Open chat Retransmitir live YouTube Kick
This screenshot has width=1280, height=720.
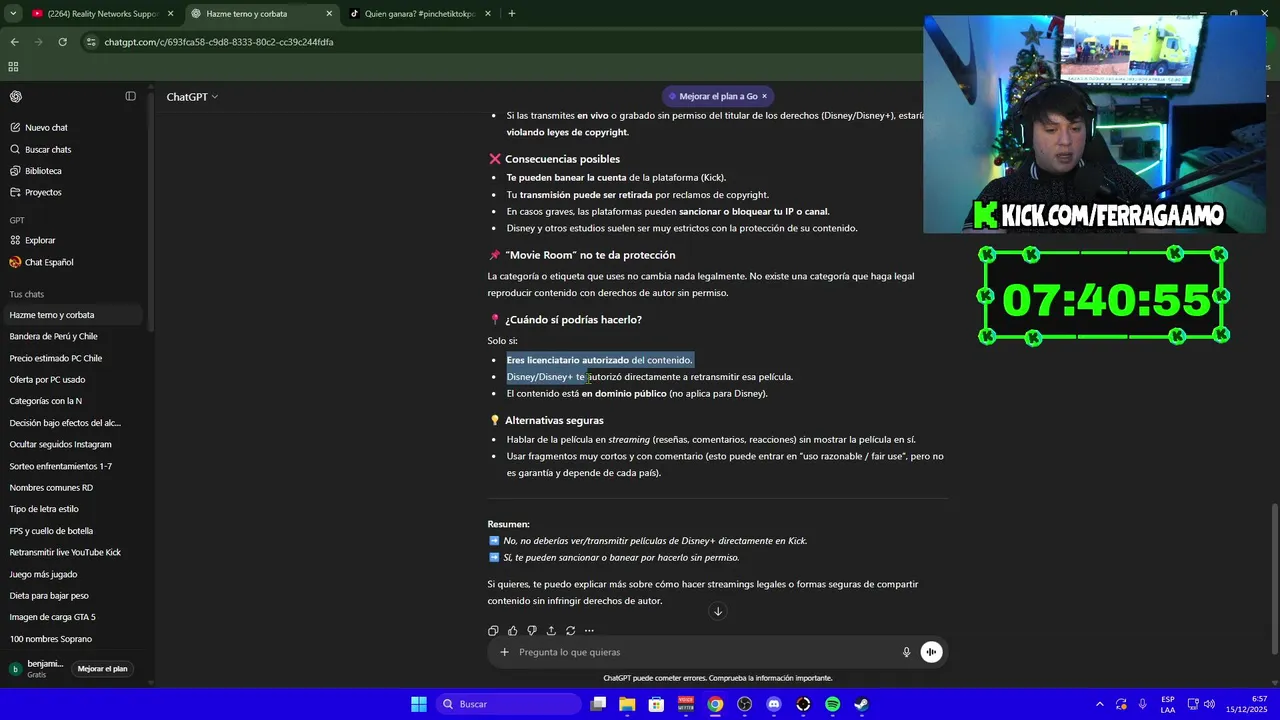coord(65,552)
